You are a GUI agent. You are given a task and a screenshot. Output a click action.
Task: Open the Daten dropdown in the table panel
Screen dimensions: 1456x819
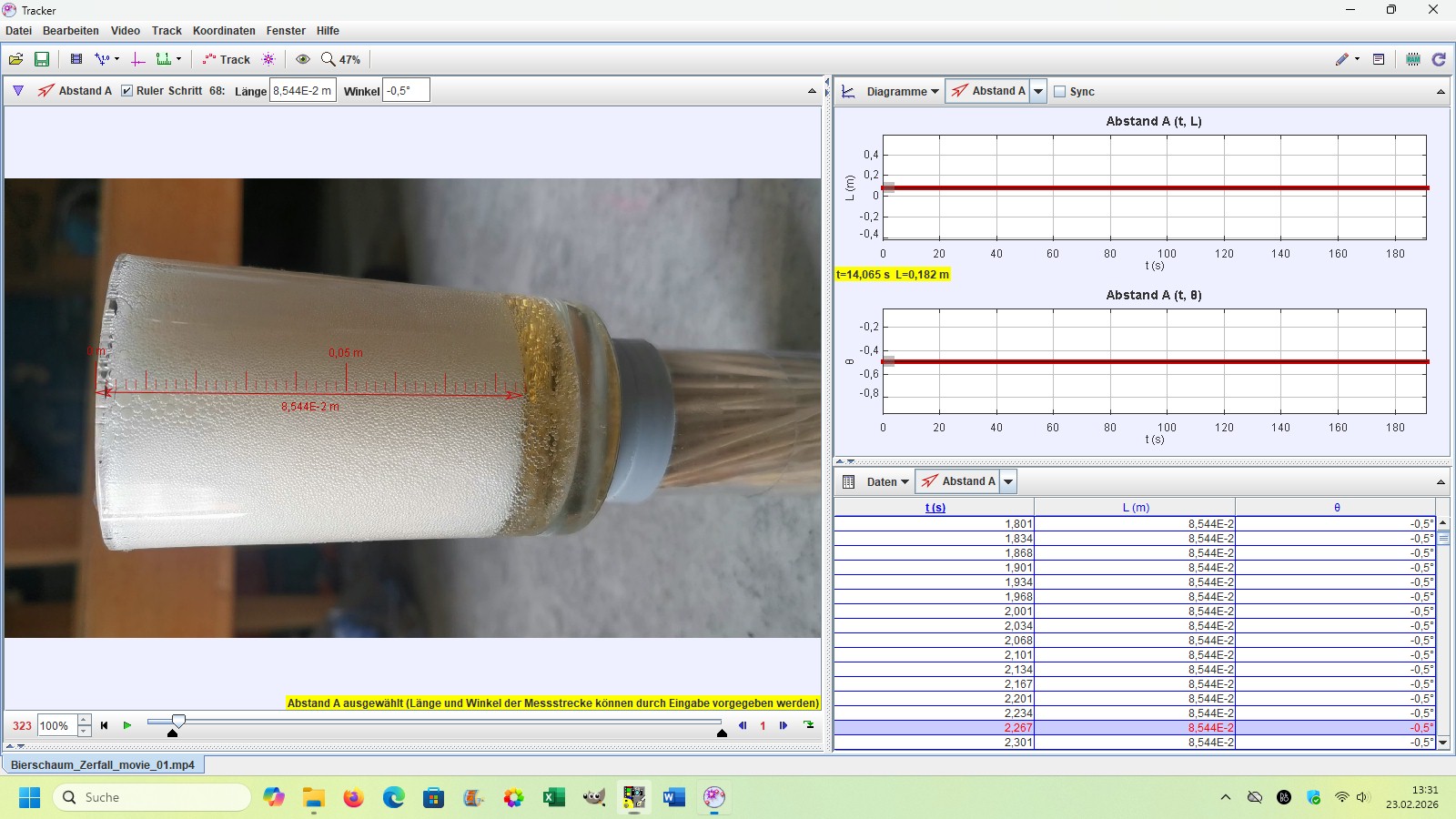[x=886, y=481]
